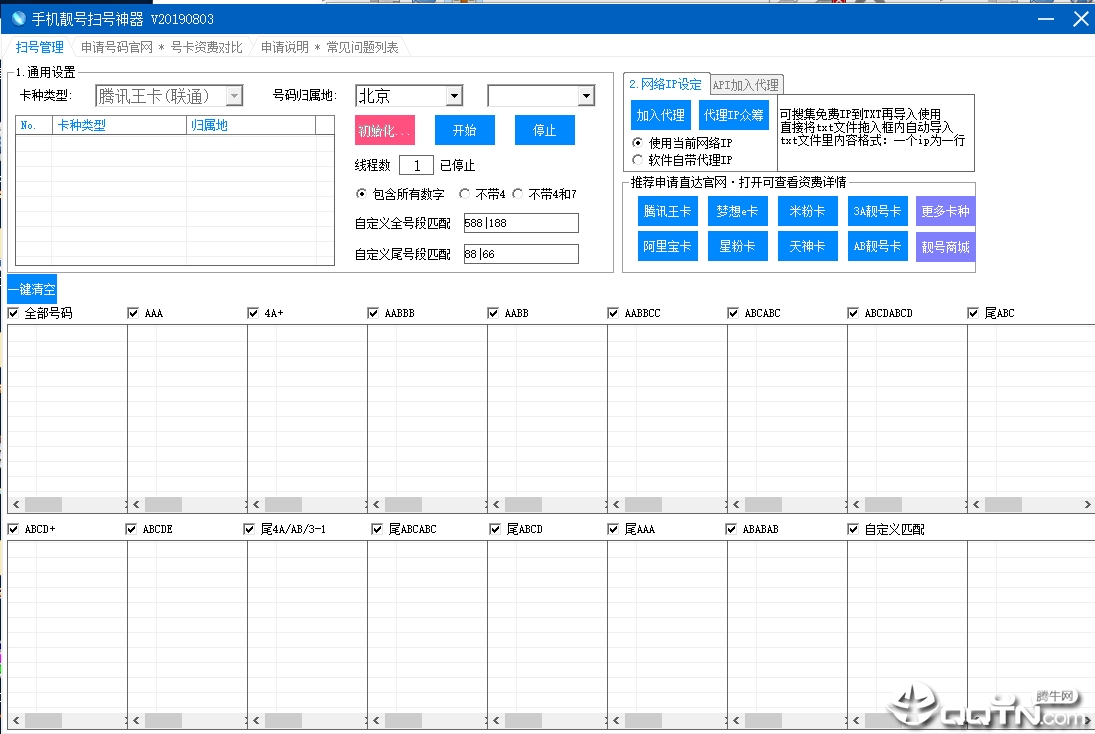1095x734 pixels.
Task: Select the API加入代理 tab
Action: [746, 85]
